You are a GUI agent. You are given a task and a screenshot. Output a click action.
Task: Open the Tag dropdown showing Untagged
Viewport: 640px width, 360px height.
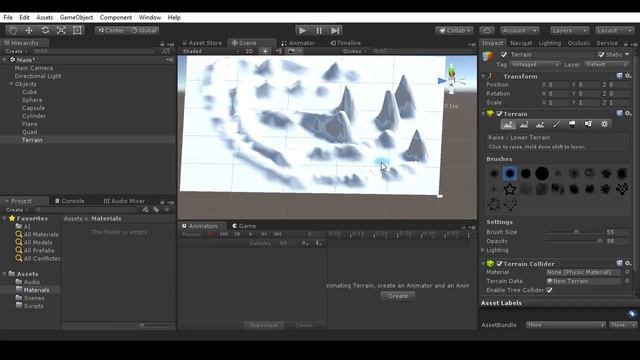pyautogui.click(x=535, y=64)
